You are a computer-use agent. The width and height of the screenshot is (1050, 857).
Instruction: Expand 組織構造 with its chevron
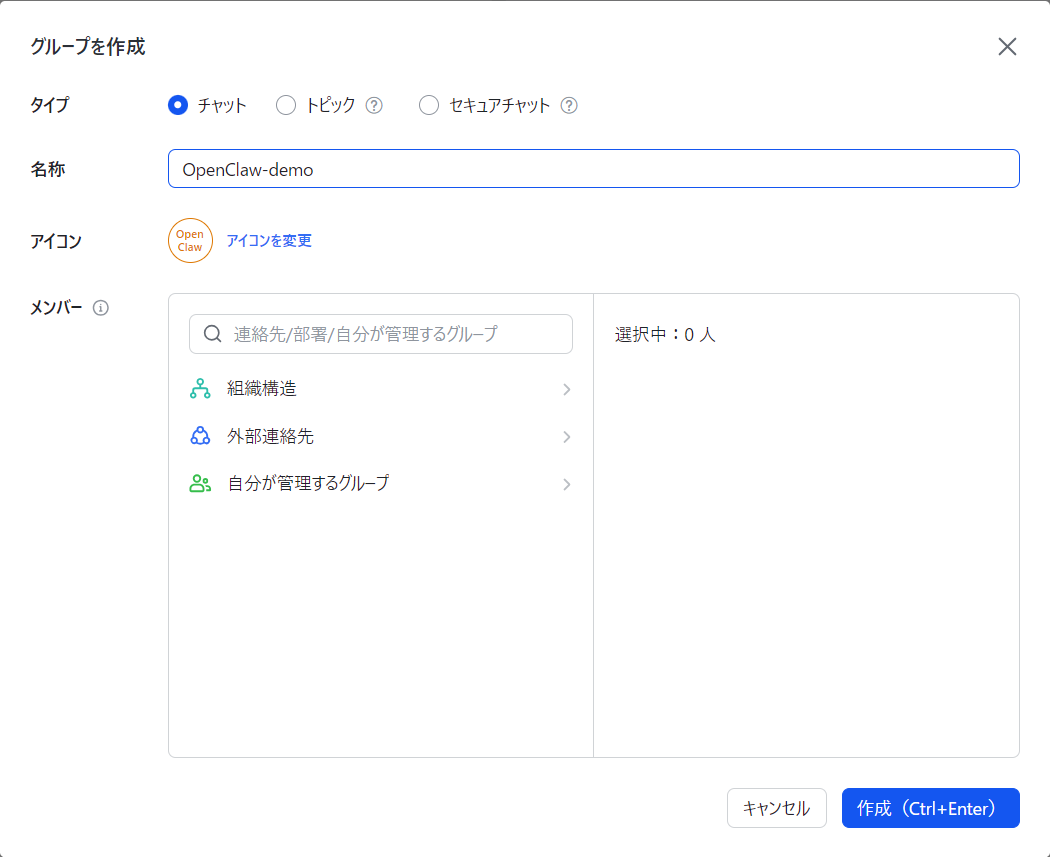[567, 389]
